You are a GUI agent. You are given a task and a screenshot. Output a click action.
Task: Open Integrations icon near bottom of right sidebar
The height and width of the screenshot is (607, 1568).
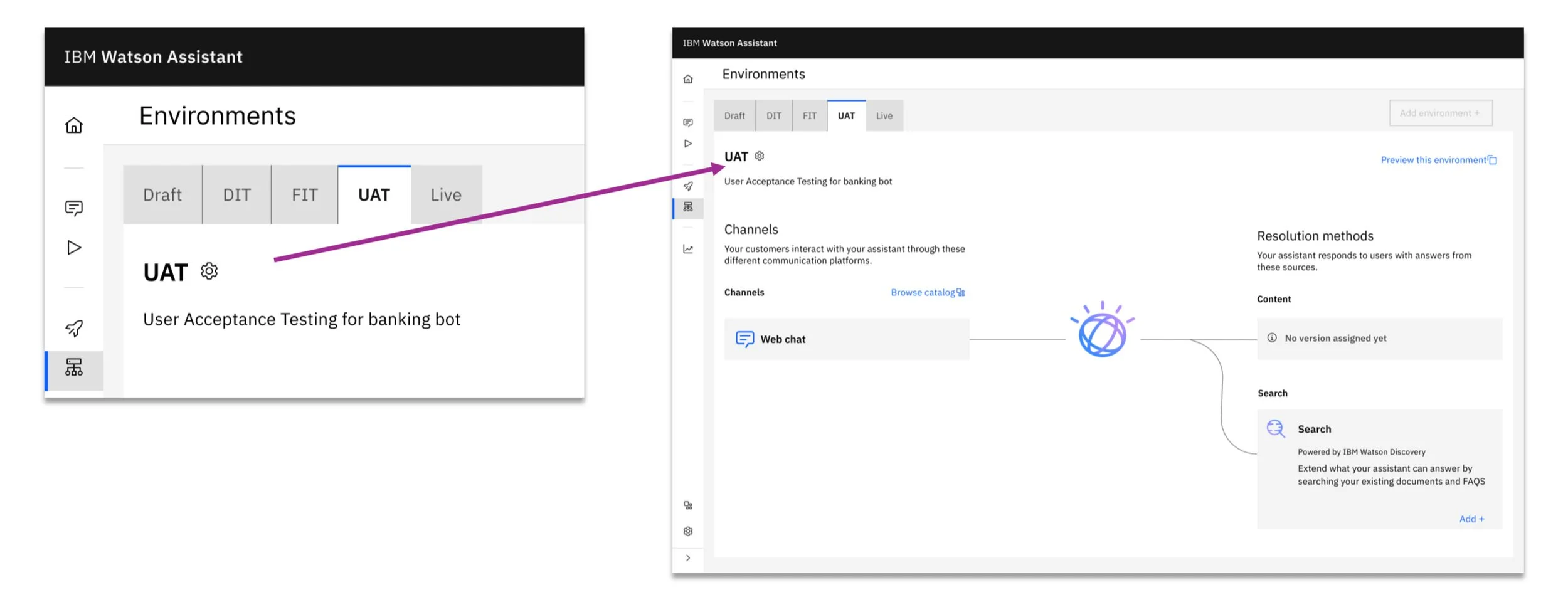[688, 505]
